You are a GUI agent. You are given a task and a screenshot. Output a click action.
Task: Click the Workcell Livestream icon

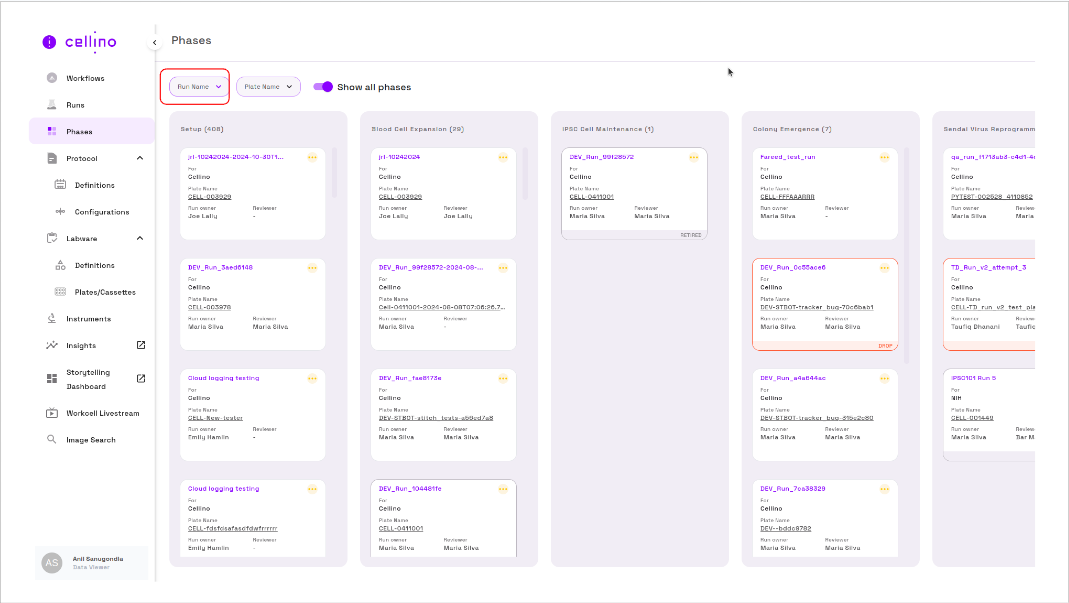52,413
